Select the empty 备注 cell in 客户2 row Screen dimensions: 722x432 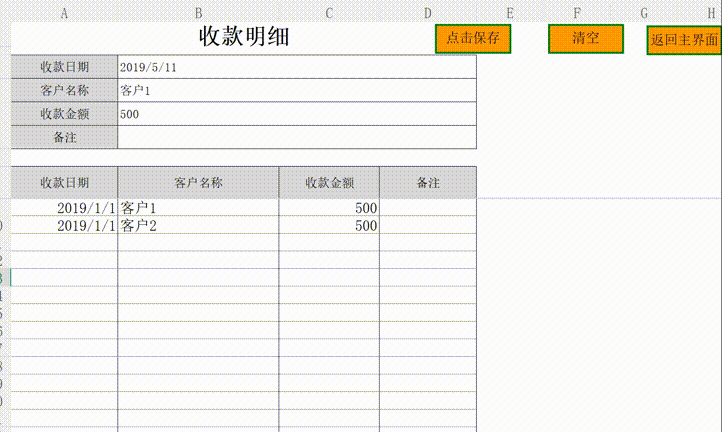(x=428, y=225)
